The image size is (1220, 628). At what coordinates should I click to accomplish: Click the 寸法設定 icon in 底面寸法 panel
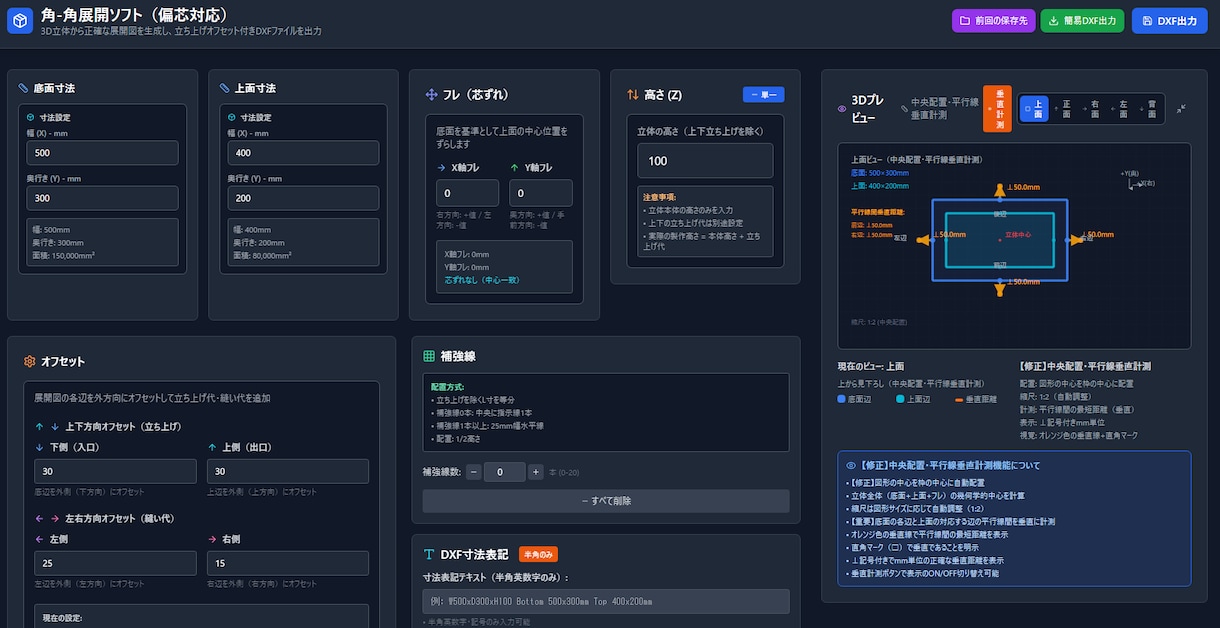[x=32, y=117]
